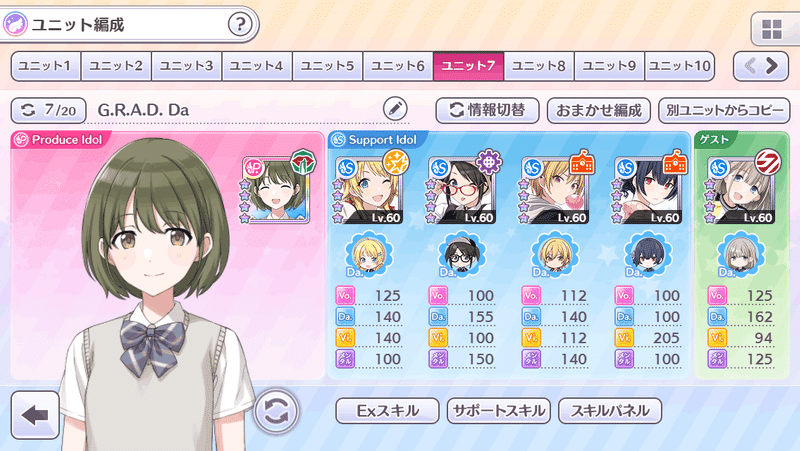Select the blonde winking support idol card

click(x=369, y=190)
